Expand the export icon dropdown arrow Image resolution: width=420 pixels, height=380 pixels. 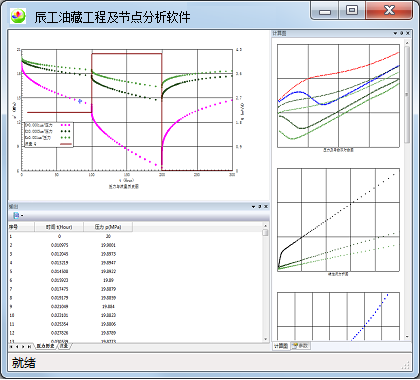[22, 216]
